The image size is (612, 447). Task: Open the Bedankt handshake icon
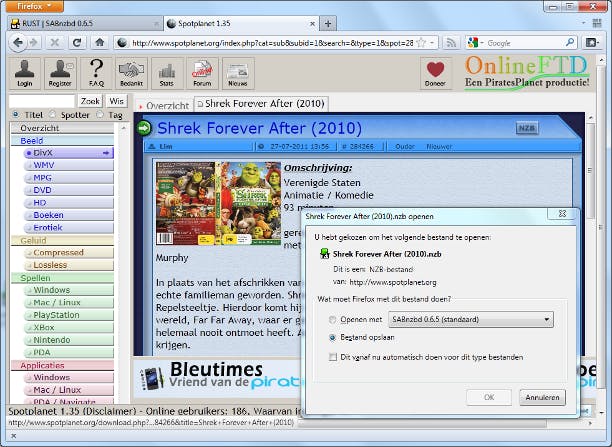point(131,73)
